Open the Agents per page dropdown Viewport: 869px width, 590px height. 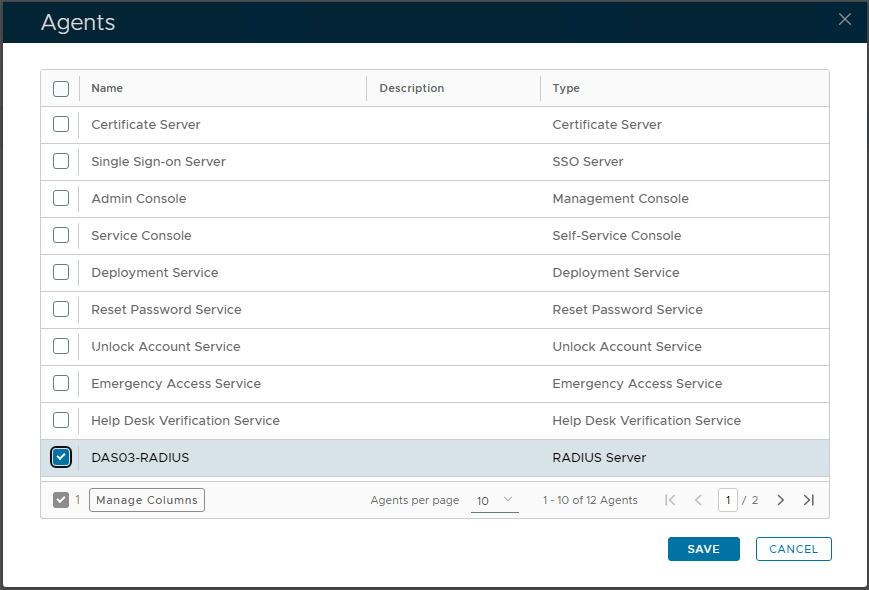pyautogui.click(x=494, y=500)
